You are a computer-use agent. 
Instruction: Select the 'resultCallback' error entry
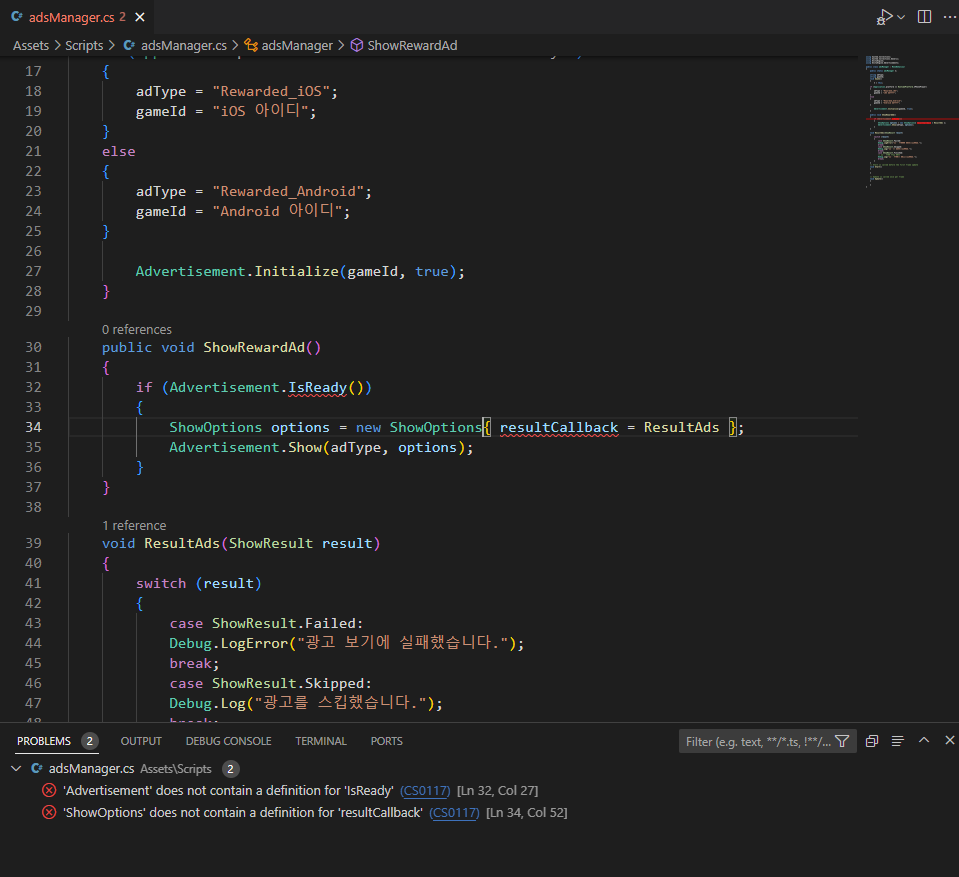[480, 813]
